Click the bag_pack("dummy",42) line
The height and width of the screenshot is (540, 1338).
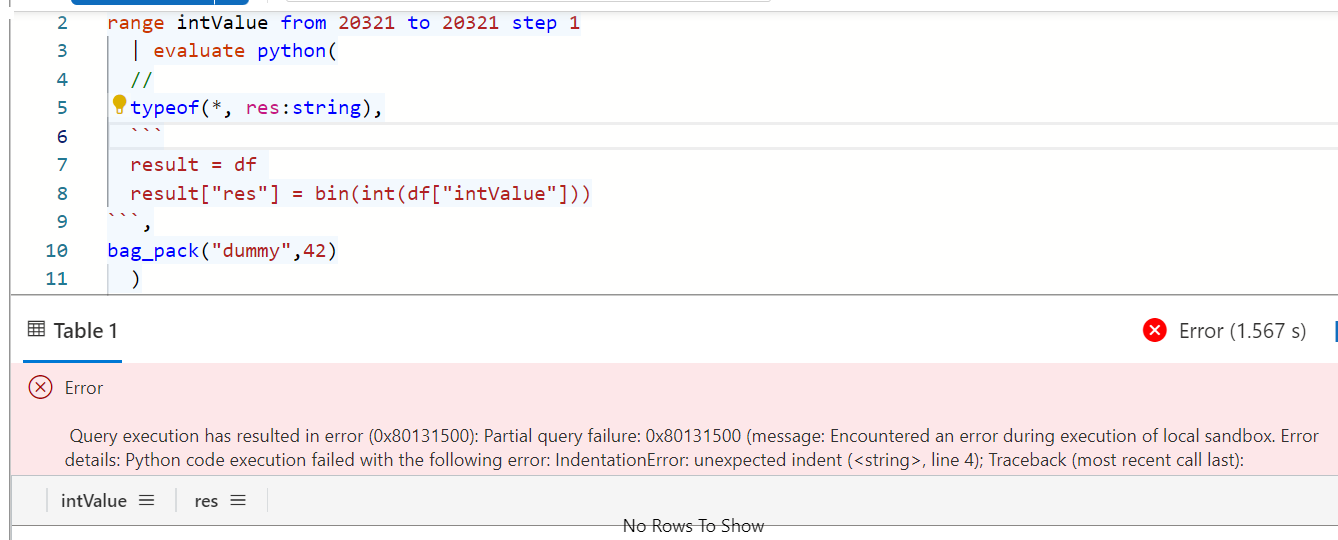tap(223, 250)
